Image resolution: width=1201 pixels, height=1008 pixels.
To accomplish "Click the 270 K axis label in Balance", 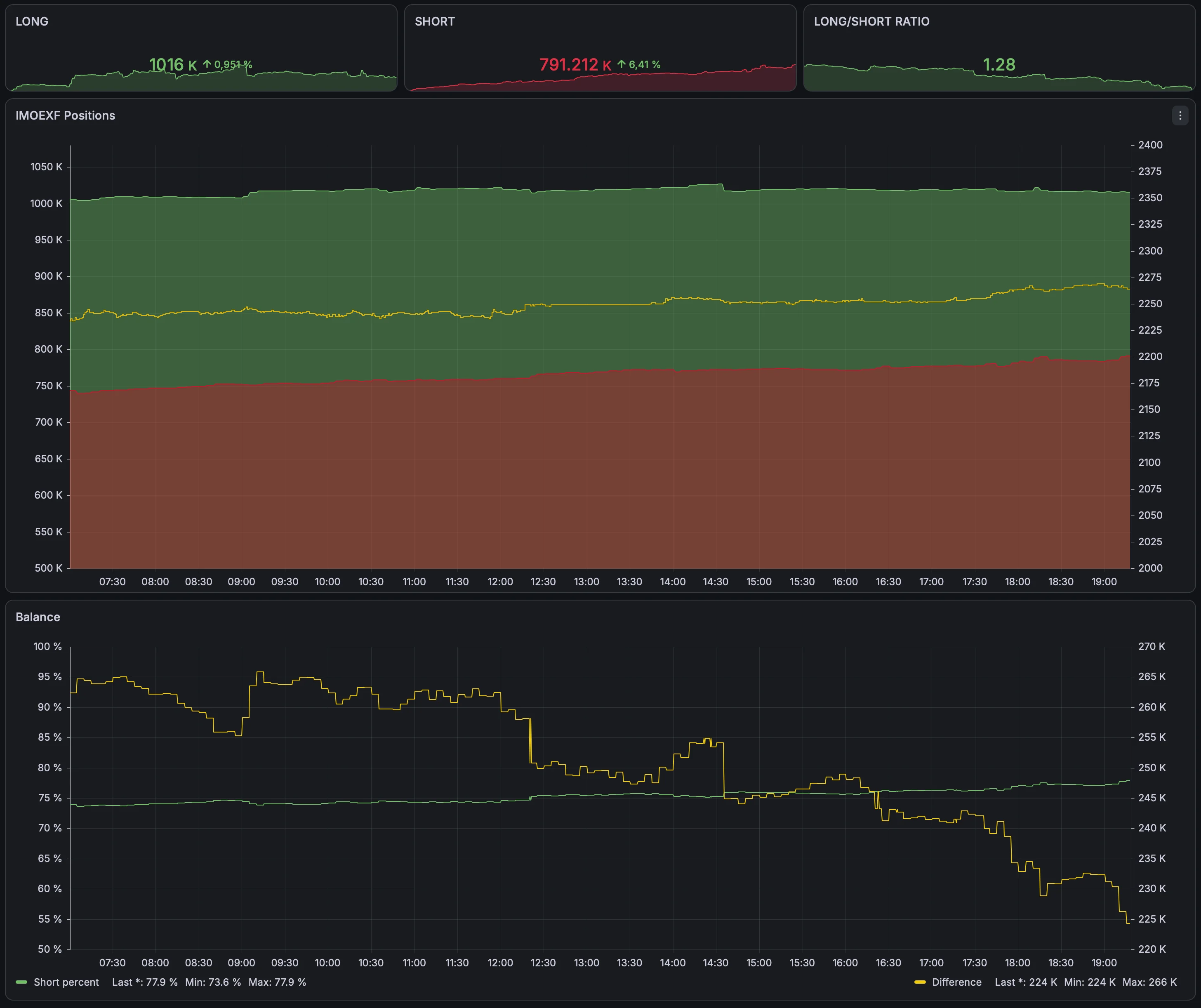I will point(1151,646).
